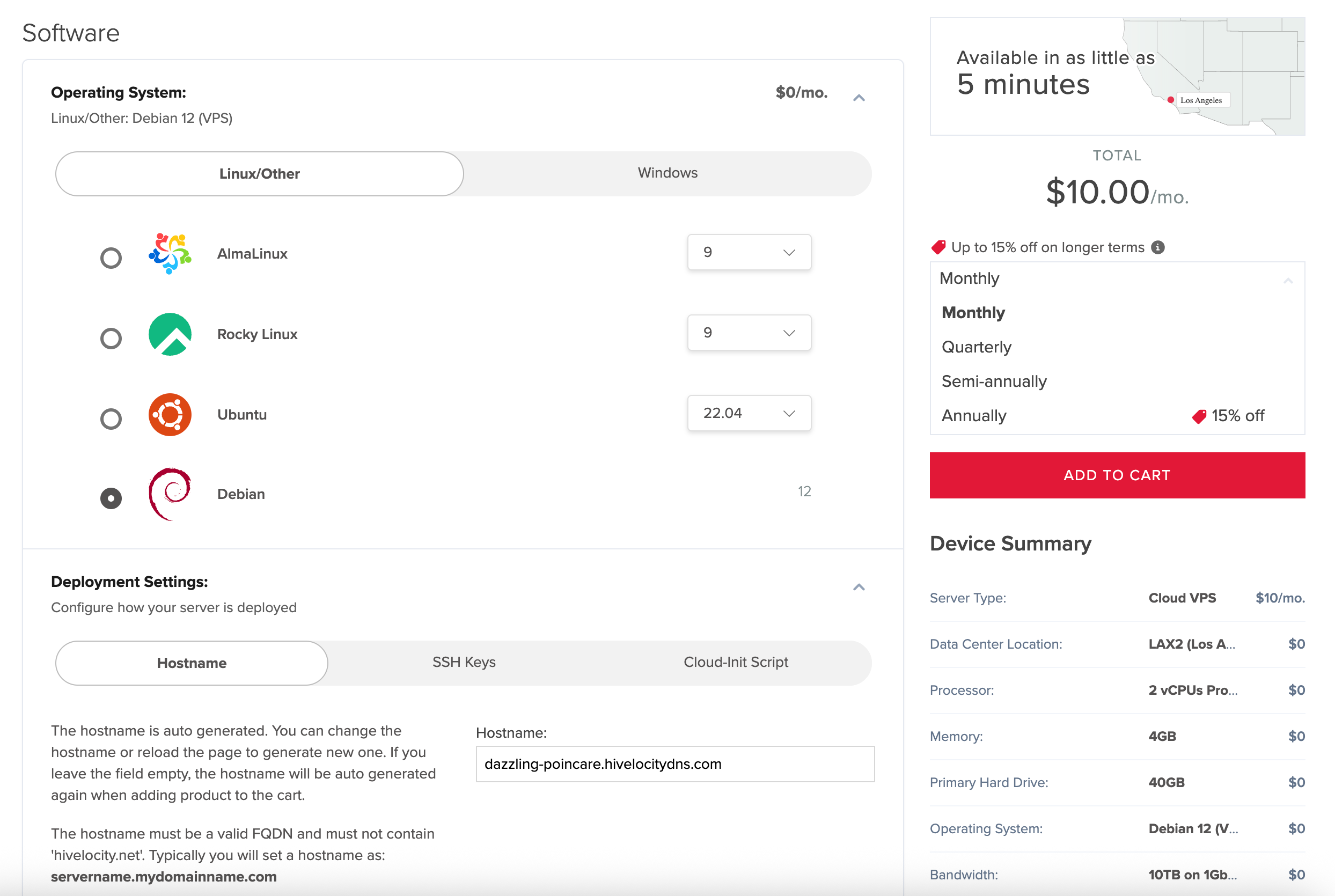Click the Ubuntu logo icon
The height and width of the screenshot is (896, 1335).
pyautogui.click(x=170, y=415)
